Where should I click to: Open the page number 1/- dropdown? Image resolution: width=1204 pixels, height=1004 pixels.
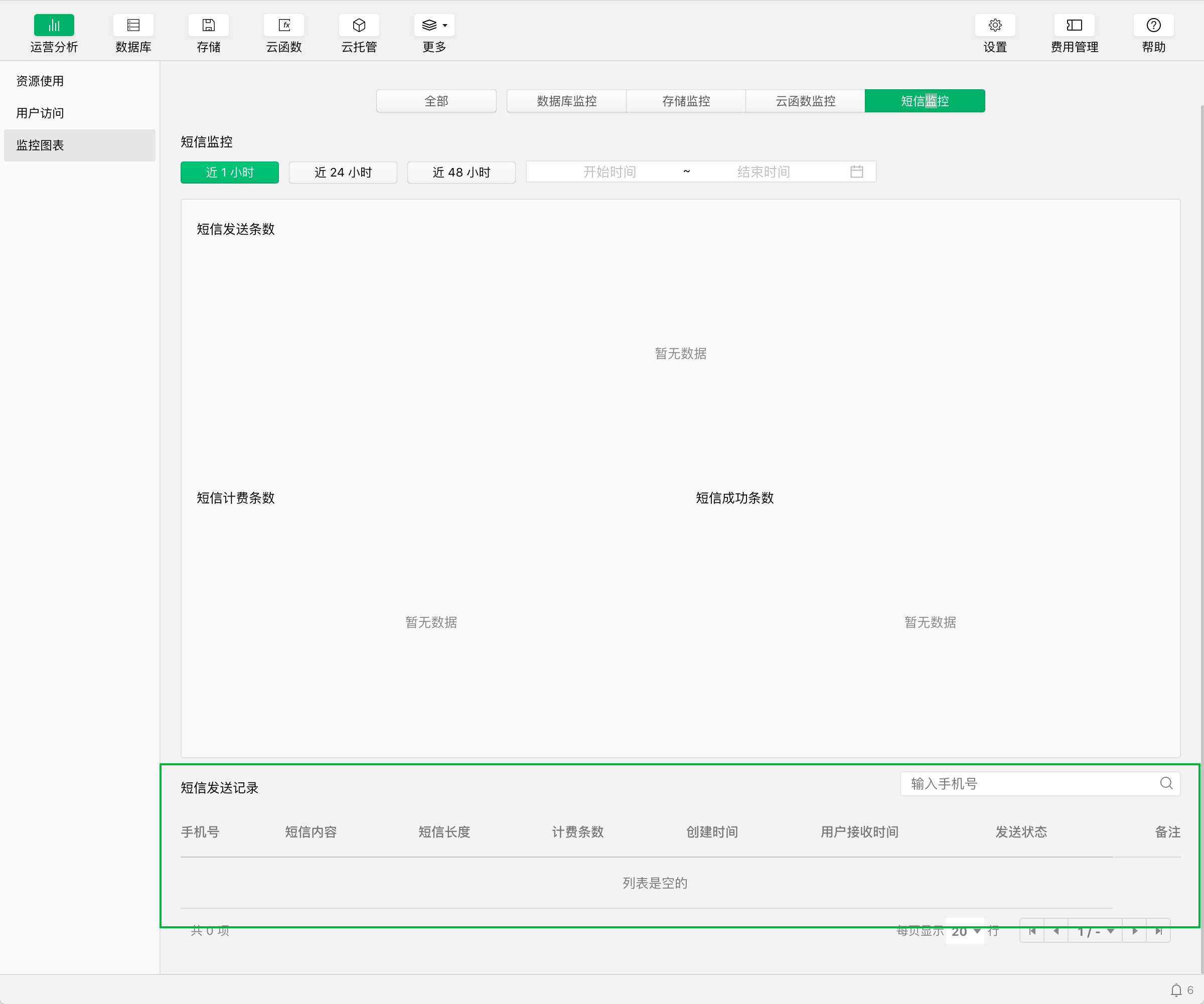[1095, 931]
